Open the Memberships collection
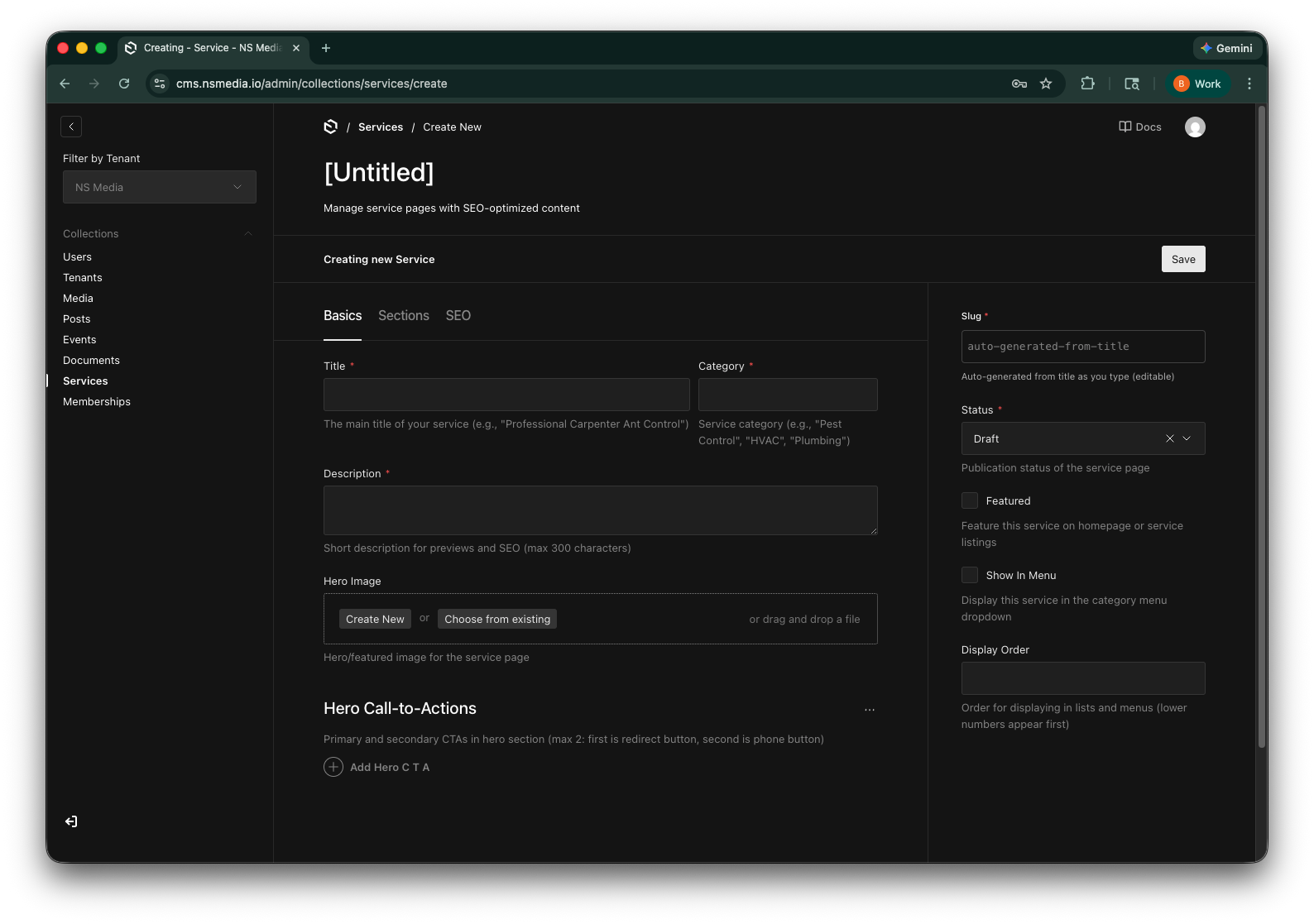This screenshot has width=1314, height=924. pos(97,402)
